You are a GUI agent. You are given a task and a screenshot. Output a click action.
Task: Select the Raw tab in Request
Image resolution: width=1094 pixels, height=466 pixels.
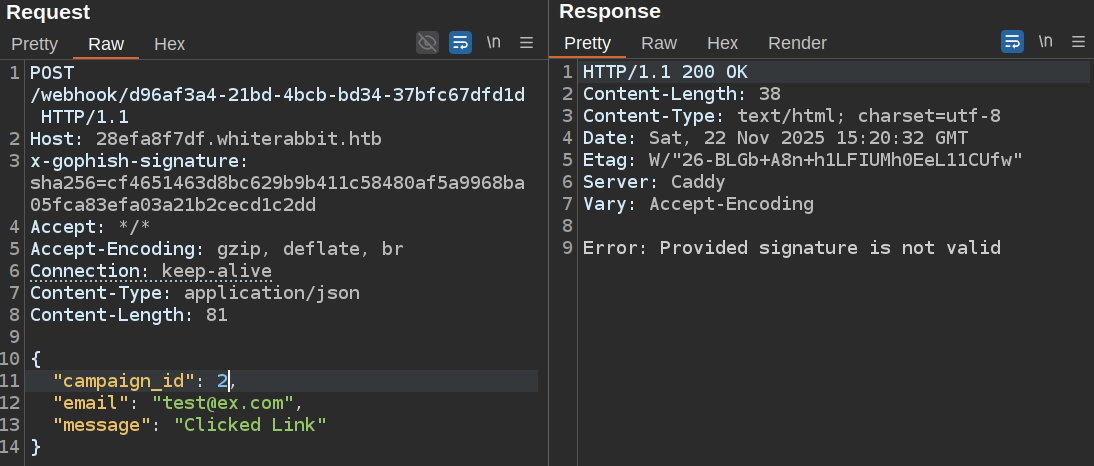tap(106, 44)
